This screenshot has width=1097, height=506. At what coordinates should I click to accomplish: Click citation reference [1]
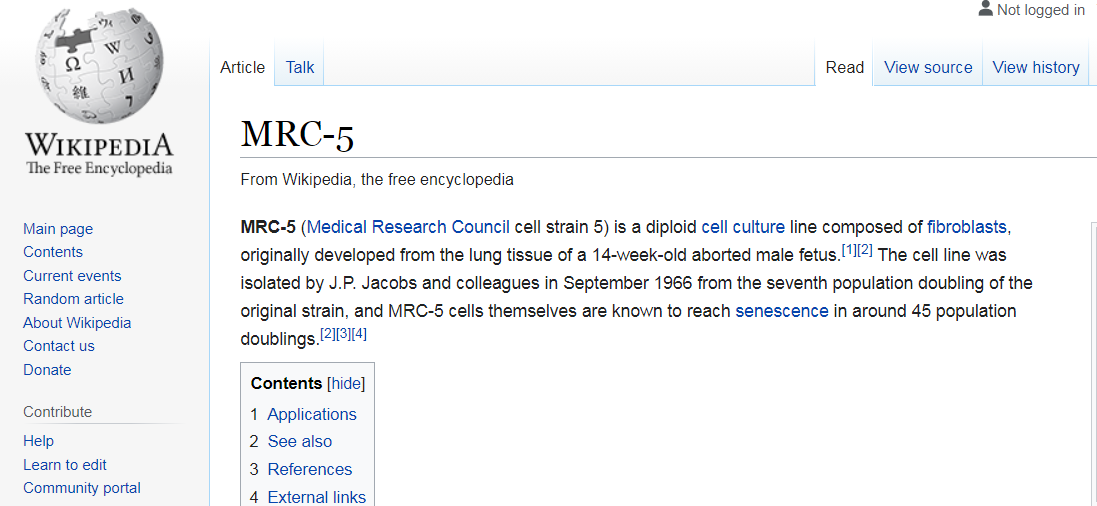click(849, 249)
